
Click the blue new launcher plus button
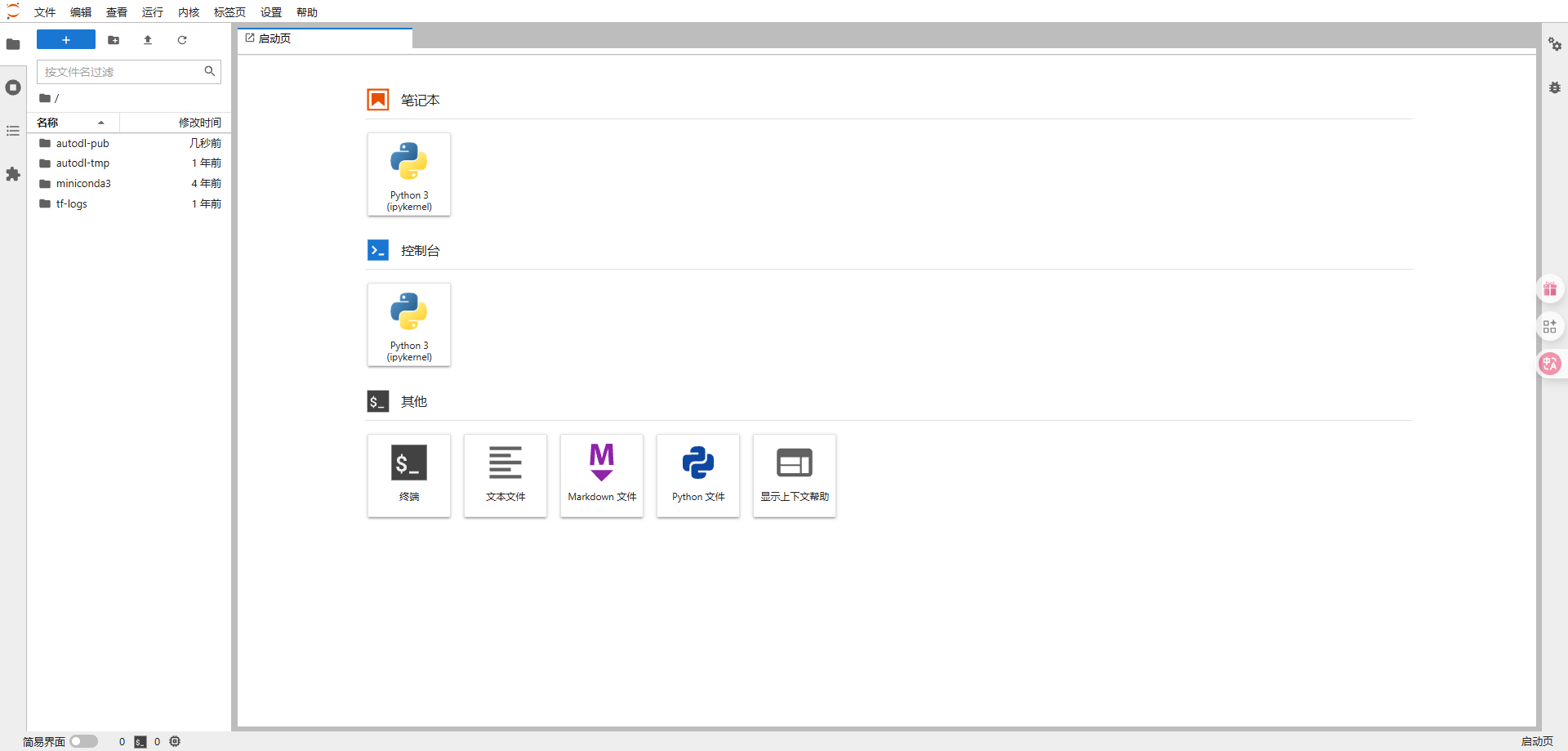point(66,40)
